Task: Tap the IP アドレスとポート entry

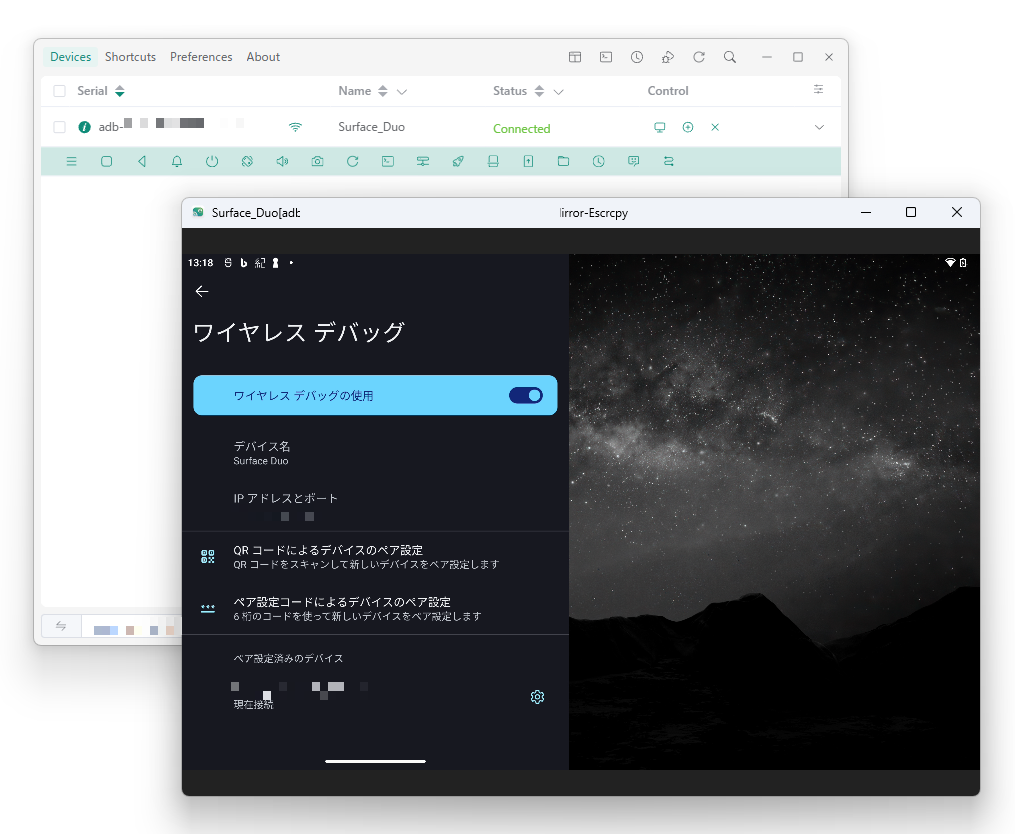Action: (375, 506)
